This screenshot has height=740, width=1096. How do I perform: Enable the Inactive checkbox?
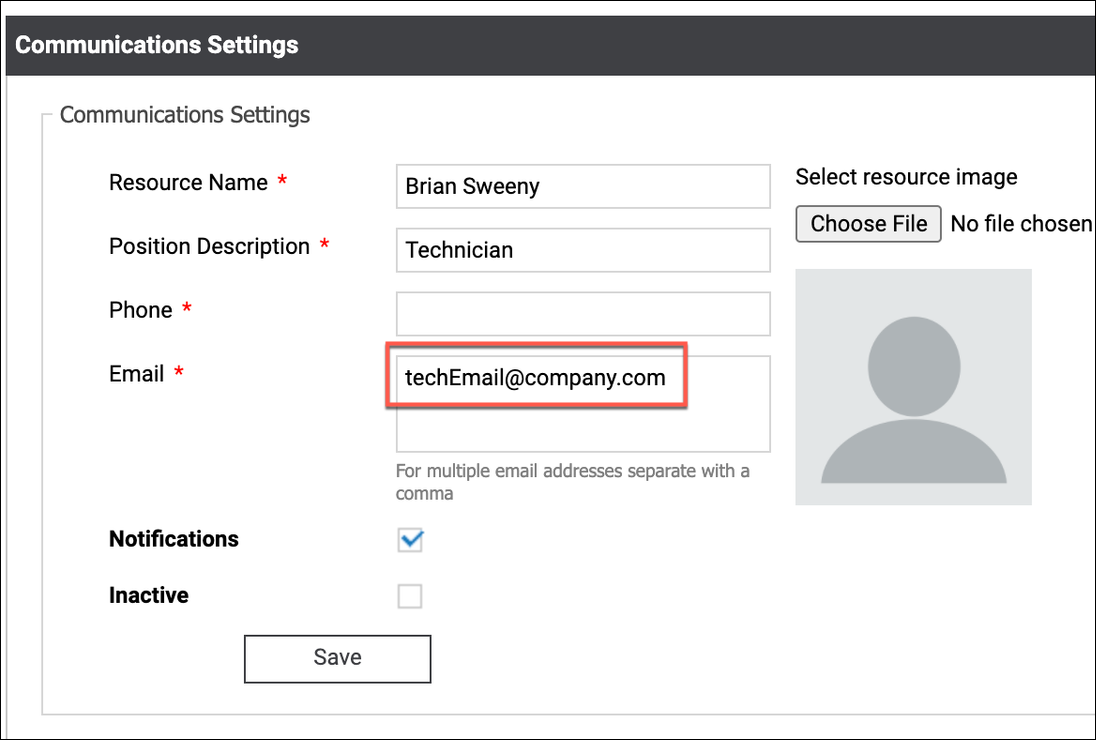(x=410, y=597)
